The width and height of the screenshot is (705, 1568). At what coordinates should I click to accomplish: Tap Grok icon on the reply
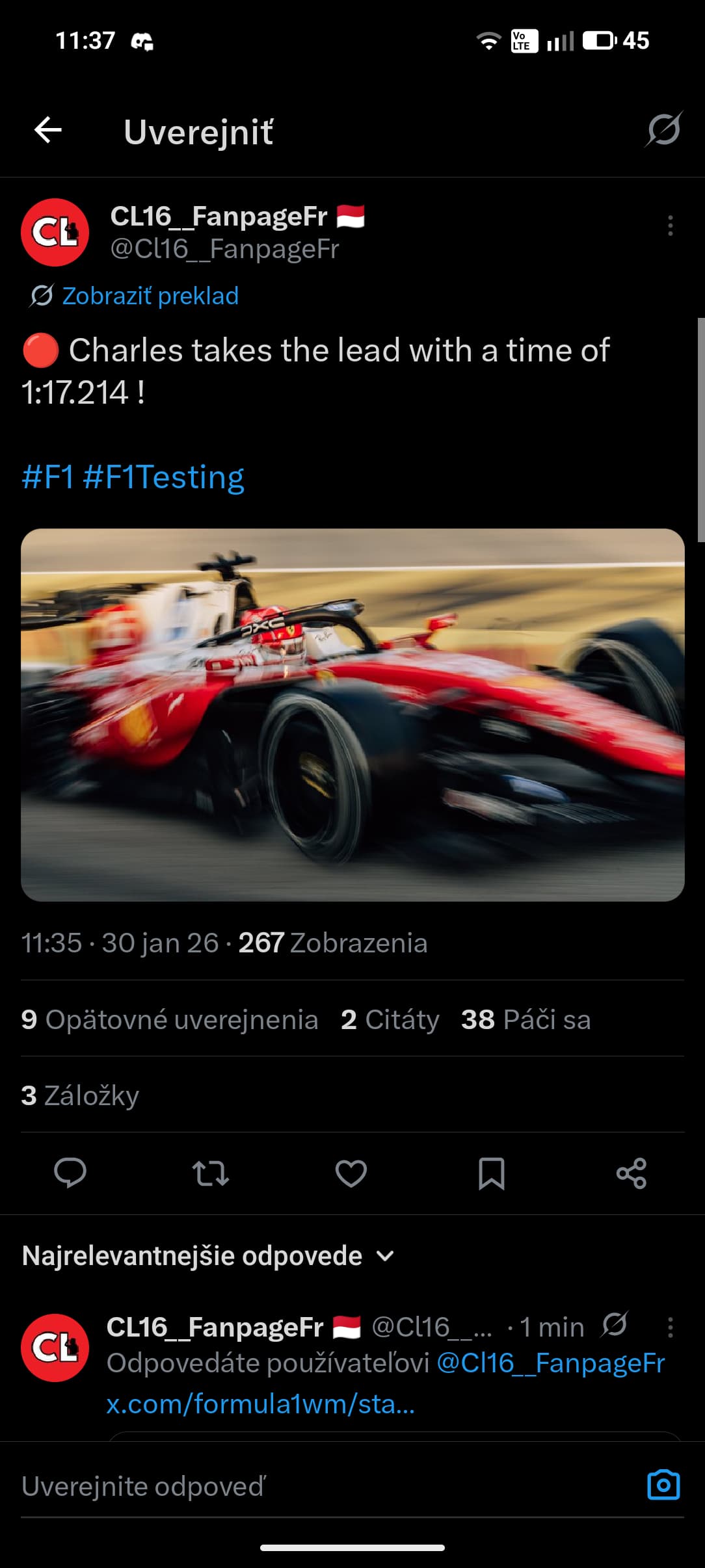615,1324
